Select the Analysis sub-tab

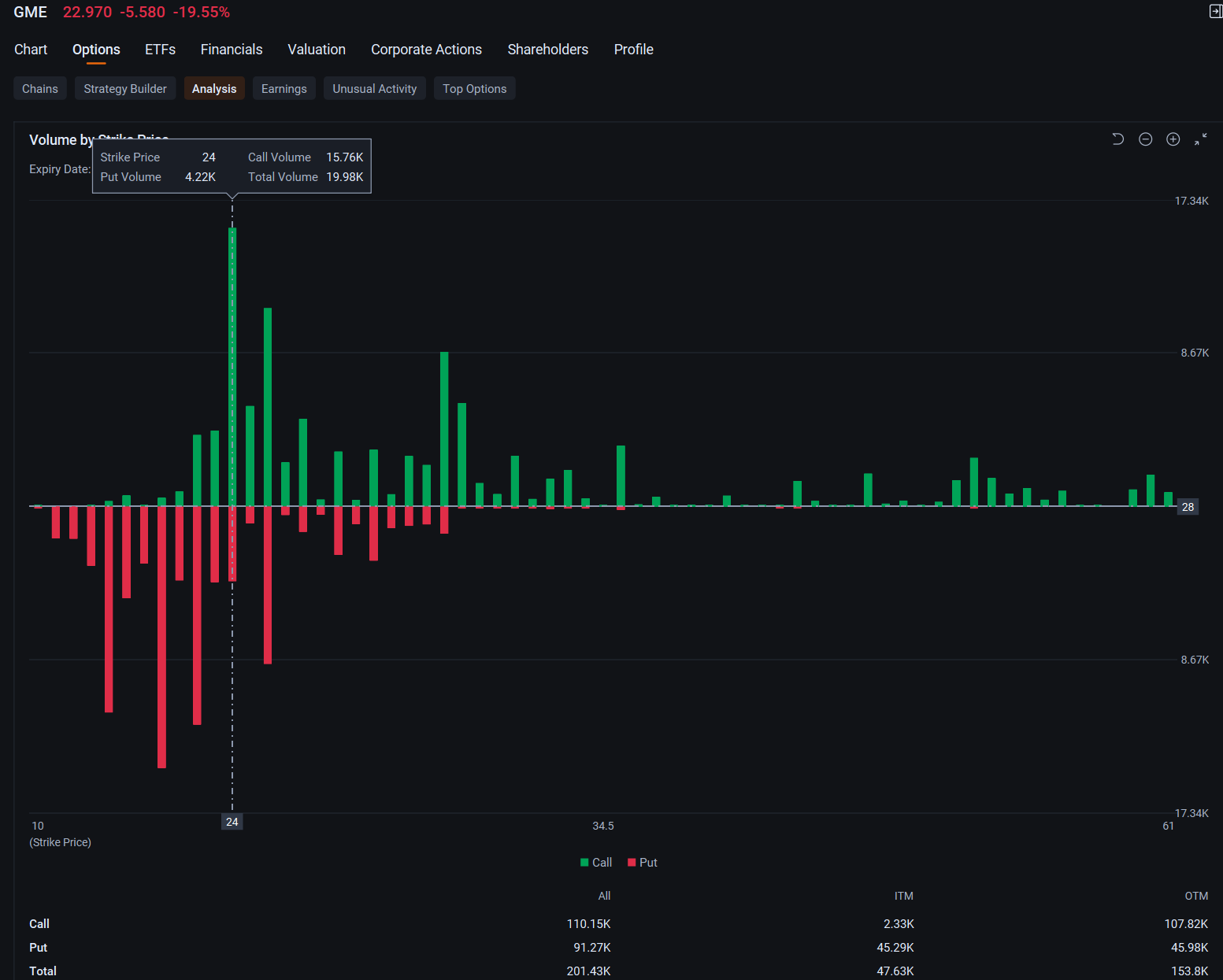pos(214,88)
